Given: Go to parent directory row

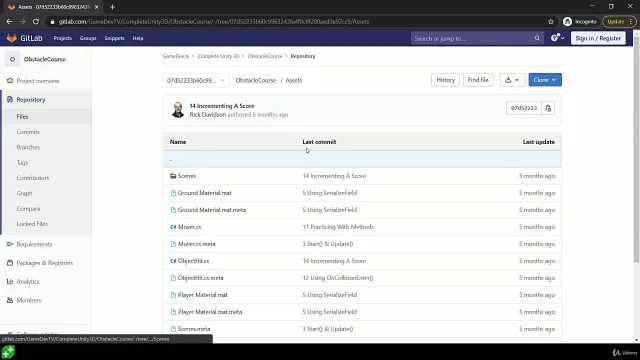Looking at the screenshot, I should (x=362, y=159).
